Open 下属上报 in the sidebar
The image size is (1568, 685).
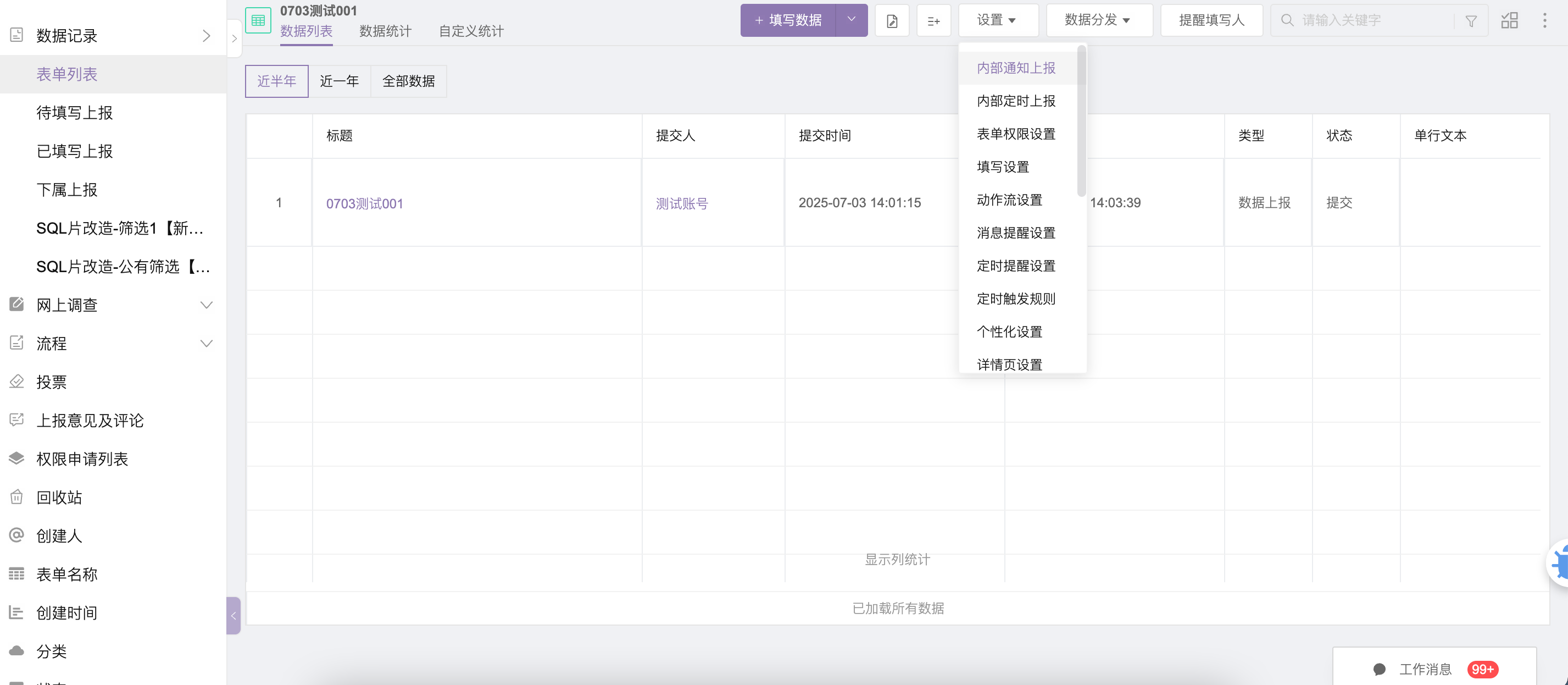point(113,189)
